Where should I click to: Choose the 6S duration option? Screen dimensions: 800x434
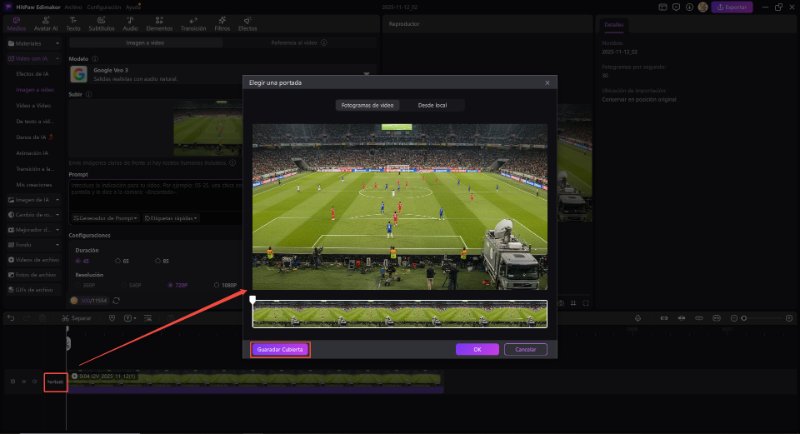click(119, 260)
